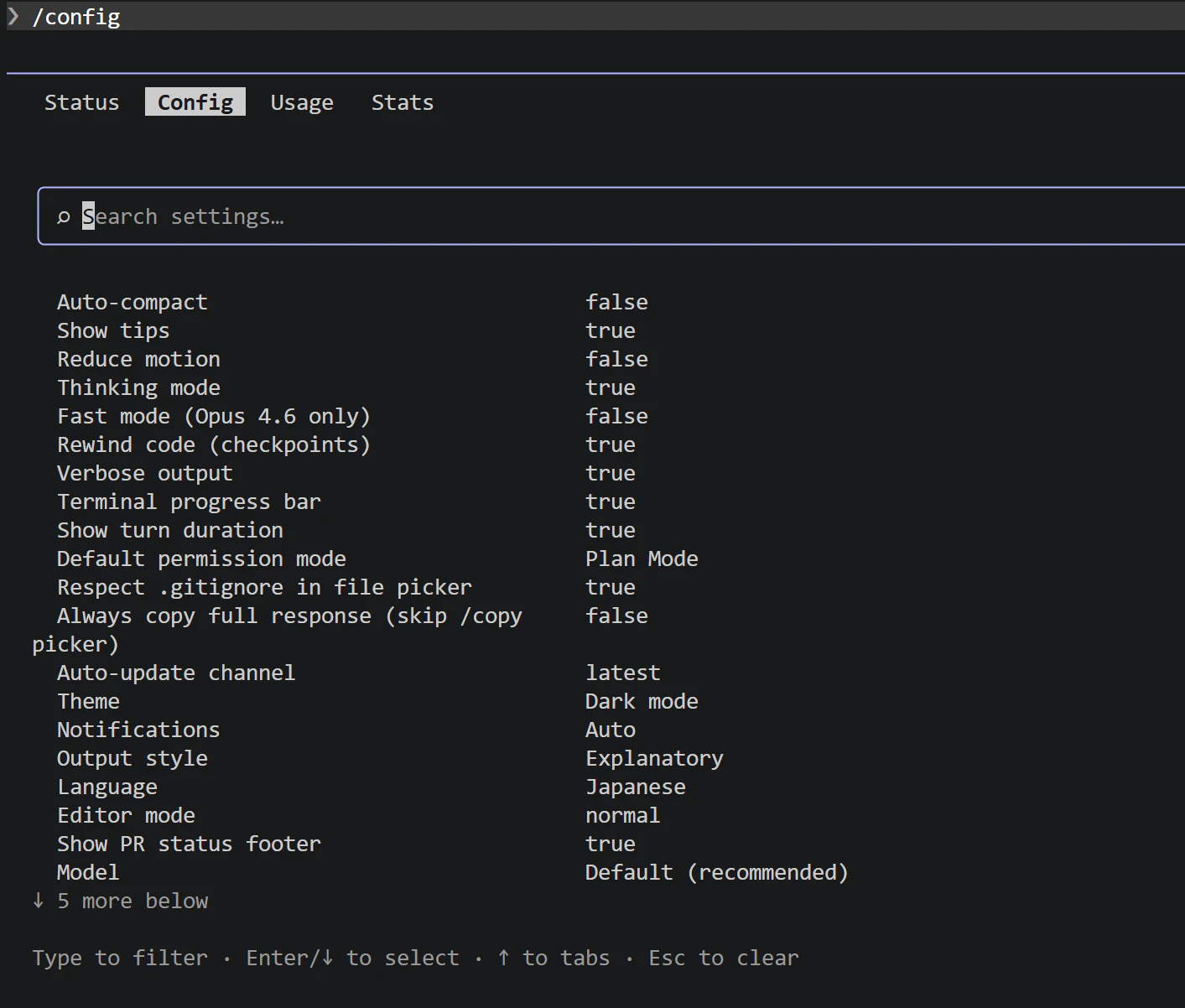Select the Theme setting label
This screenshot has width=1185, height=1008.
tap(88, 701)
